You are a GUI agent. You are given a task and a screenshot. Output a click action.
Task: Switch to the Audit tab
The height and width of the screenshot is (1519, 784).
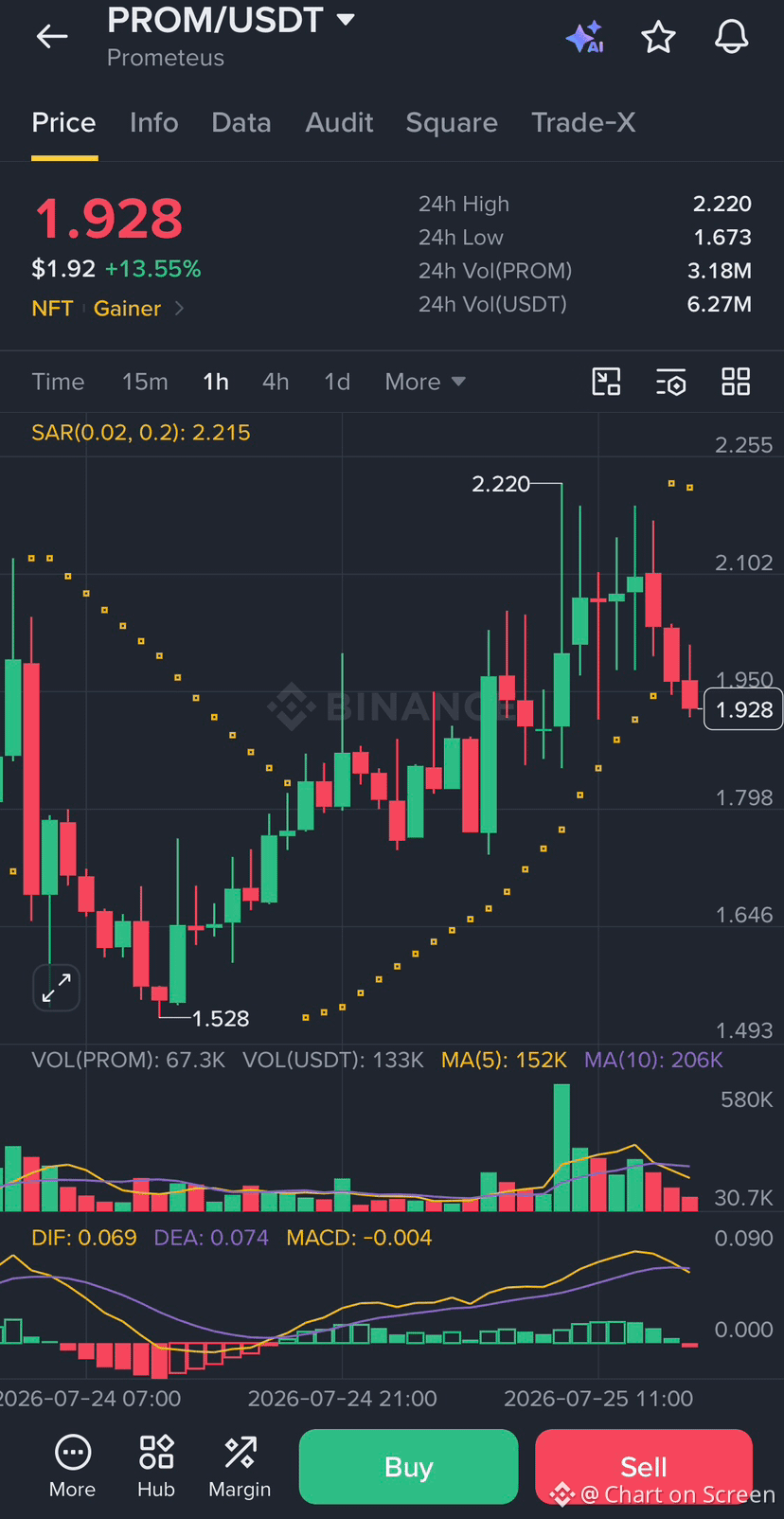[339, 122]
